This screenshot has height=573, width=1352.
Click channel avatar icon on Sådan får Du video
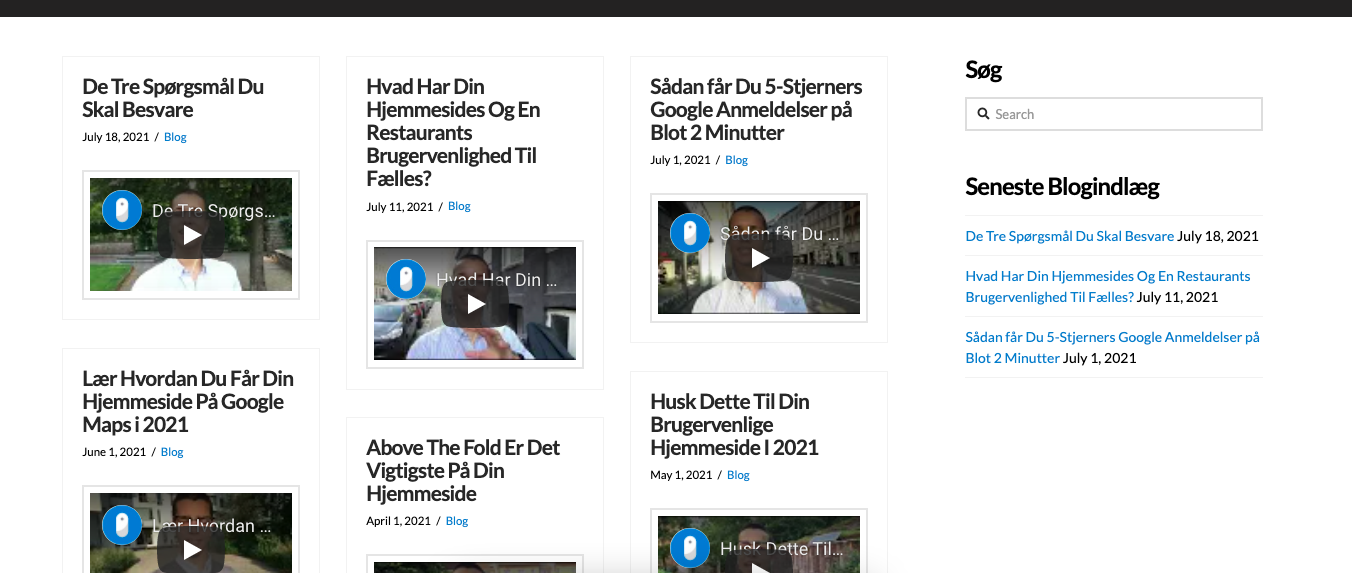click(690, 234)
